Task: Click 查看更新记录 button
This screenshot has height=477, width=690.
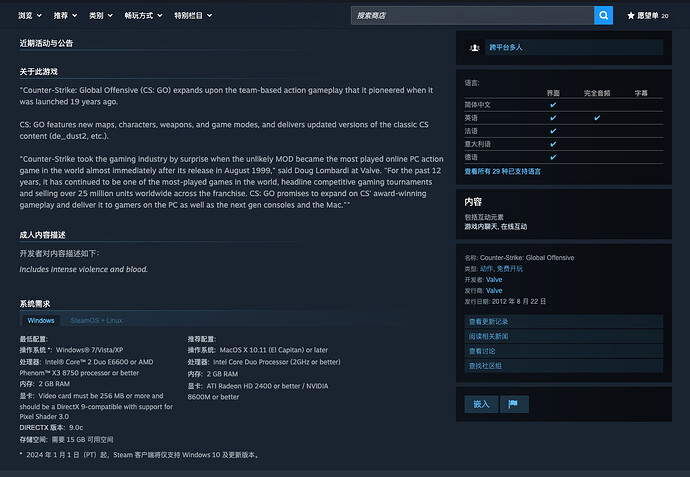Action: 564,322
